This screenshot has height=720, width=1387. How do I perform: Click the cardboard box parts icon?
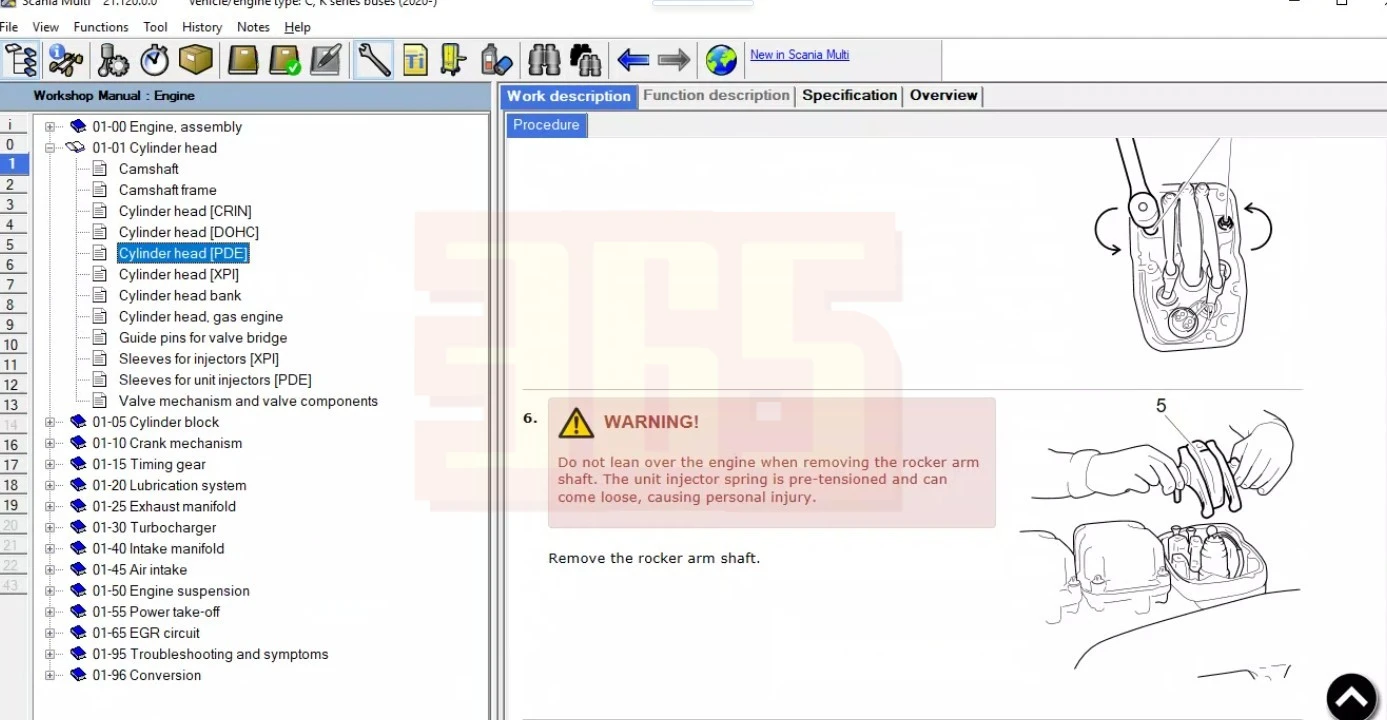click(x=196, y=60)
